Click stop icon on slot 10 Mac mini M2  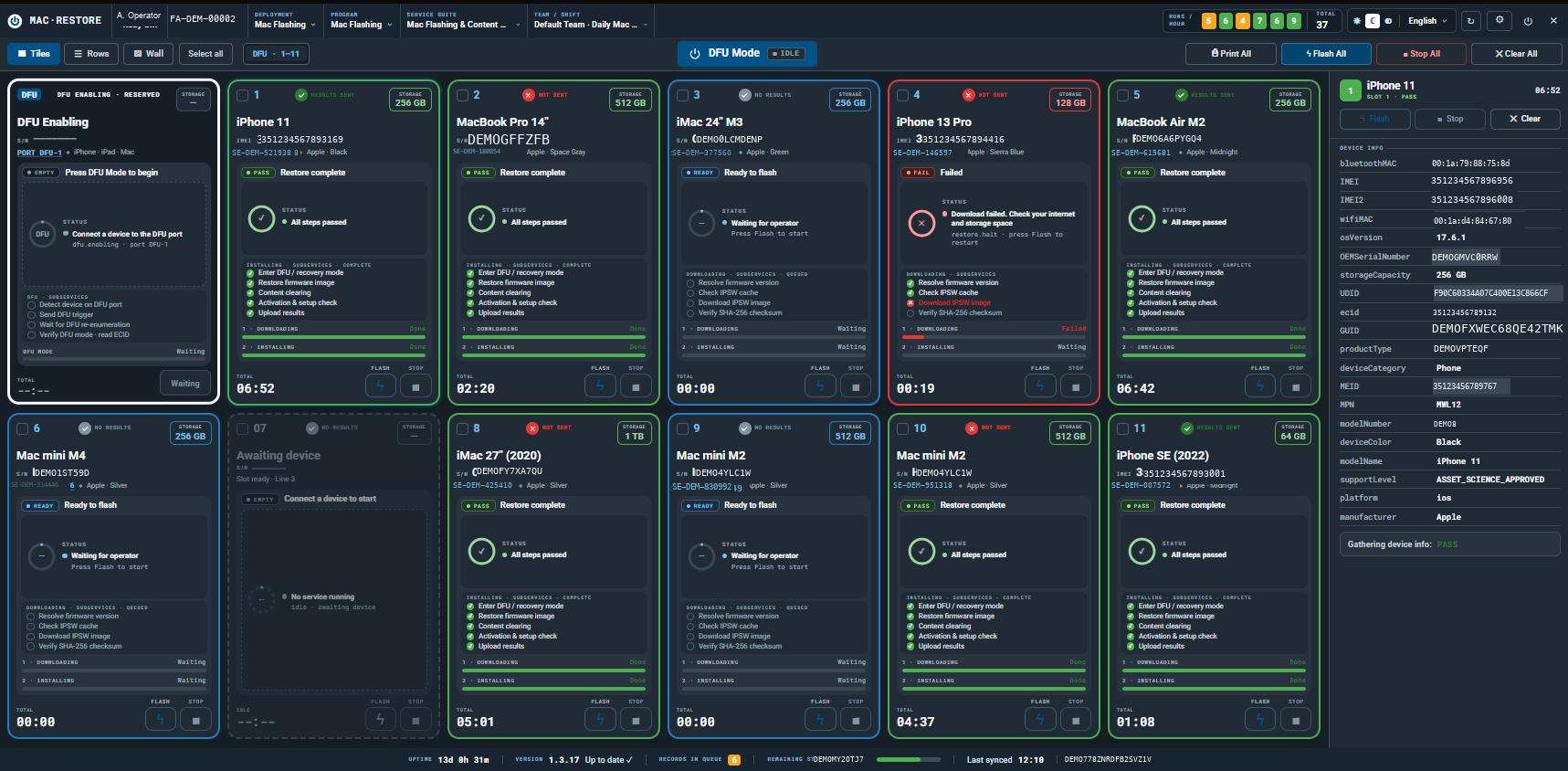[x=1076, y=720]
